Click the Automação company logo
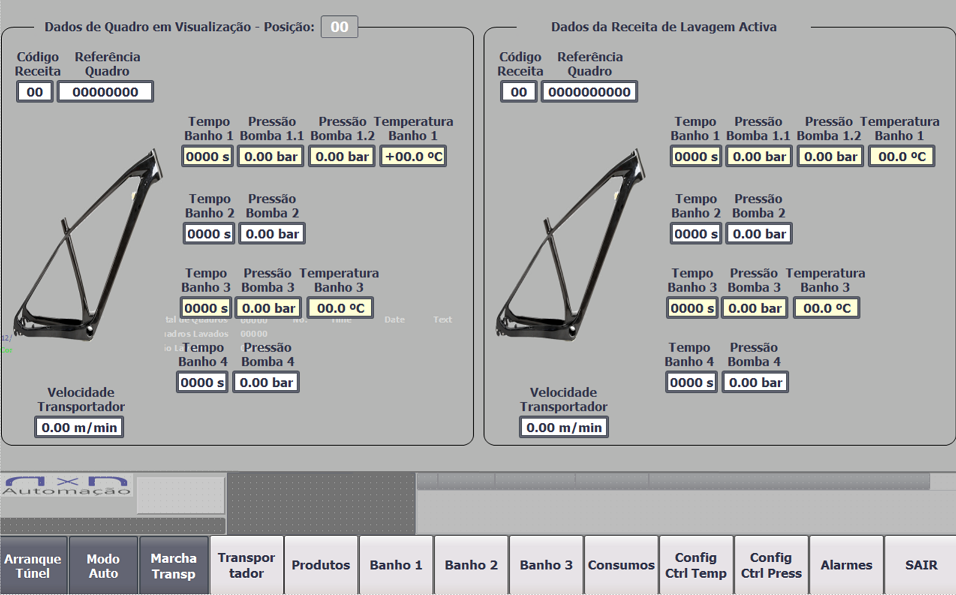 coord(67,487)
